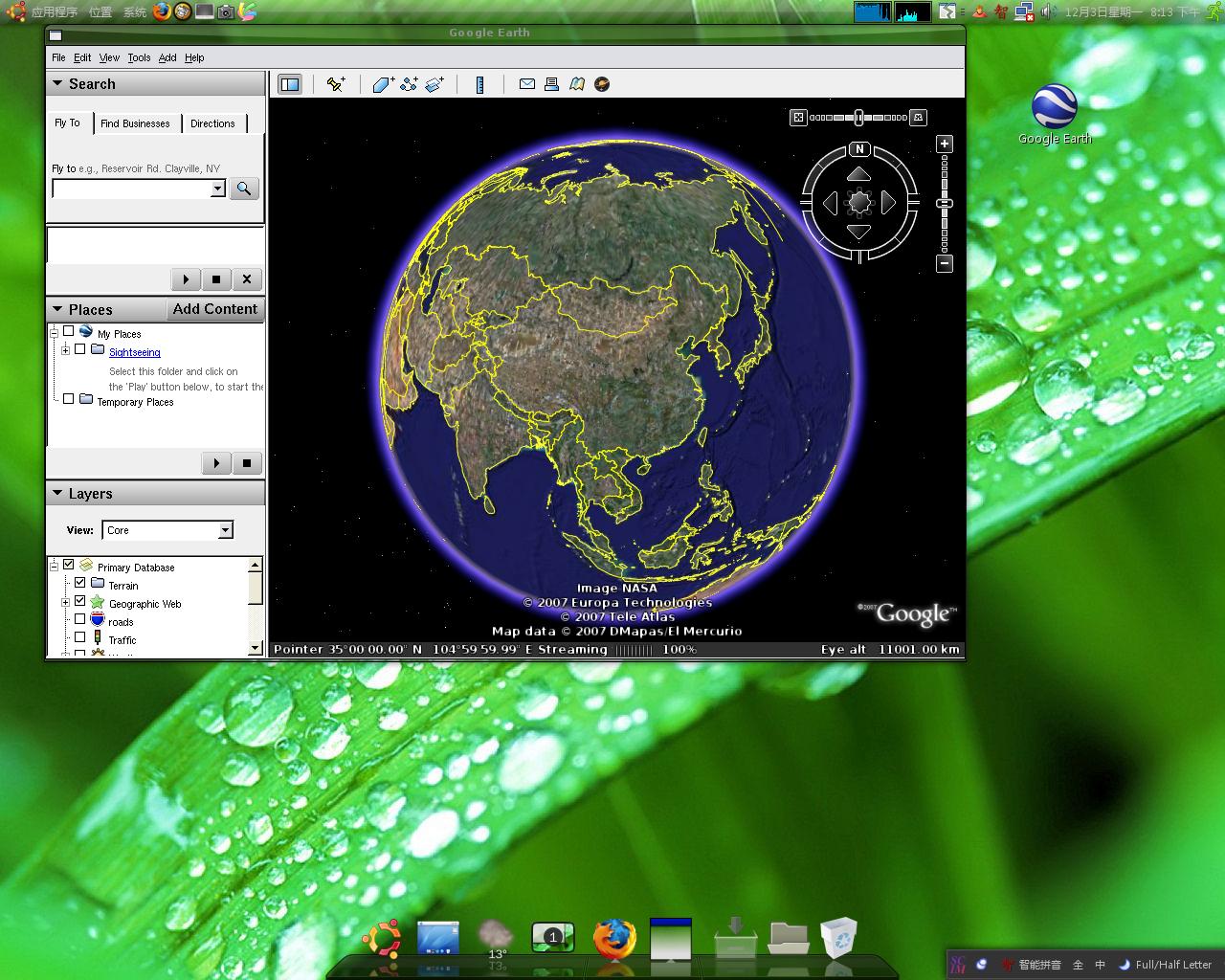Open the Fly to history dropdown arrow

click(218, 189)
